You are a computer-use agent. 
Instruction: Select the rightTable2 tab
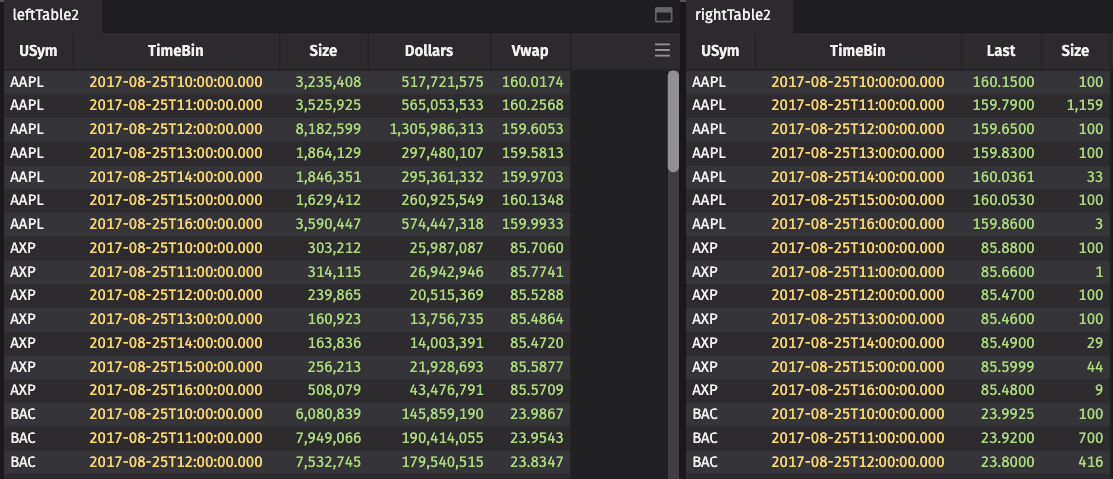click(739, 16)
